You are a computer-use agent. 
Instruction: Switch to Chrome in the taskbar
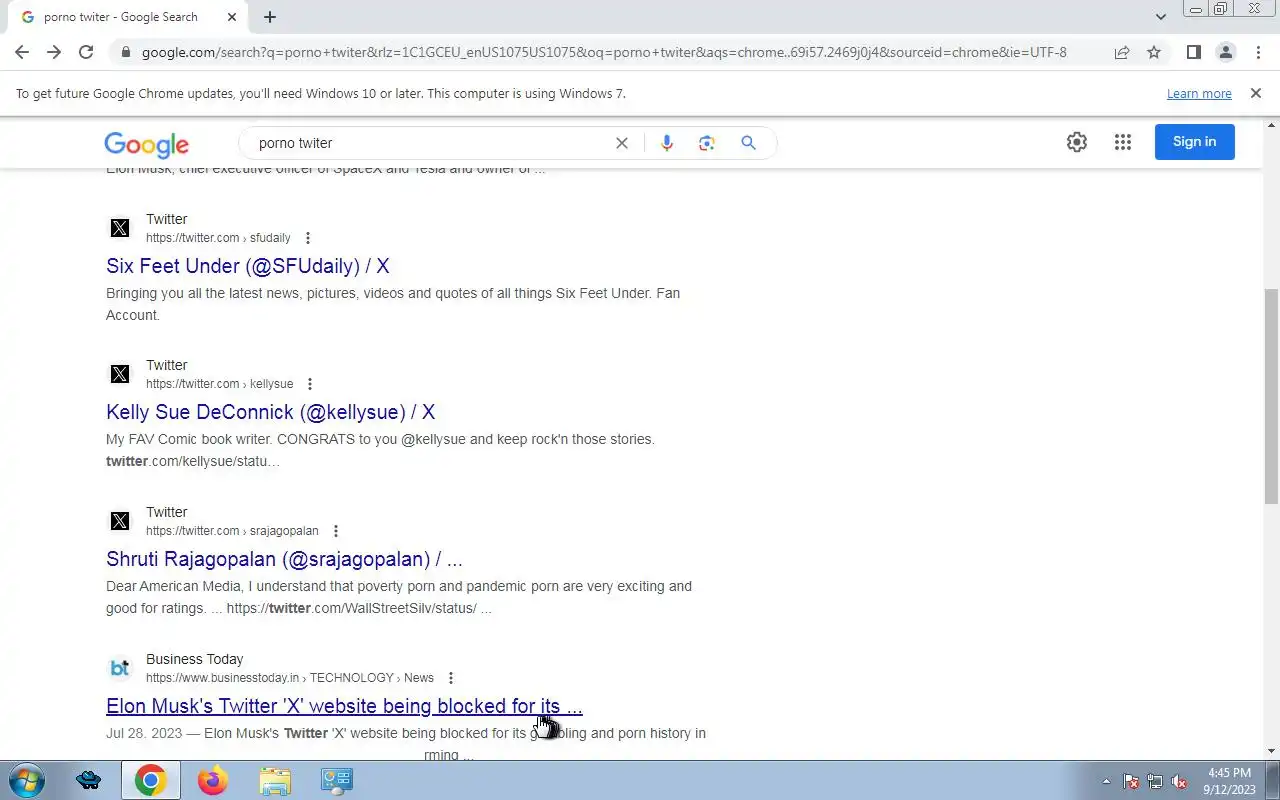point(151,780)
